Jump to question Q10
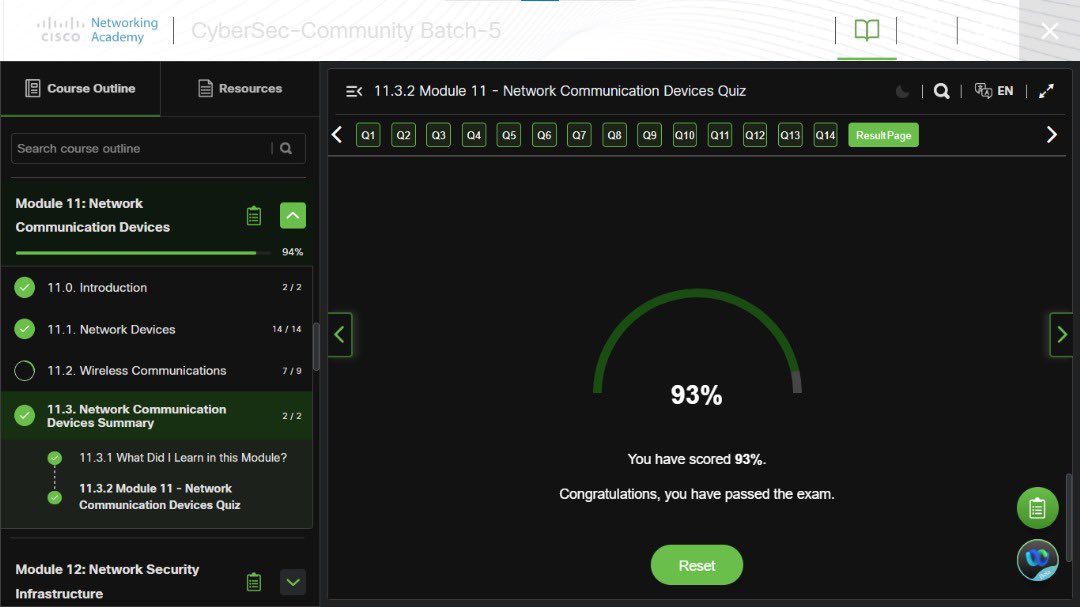1080x607 pixels. (685, 135)
